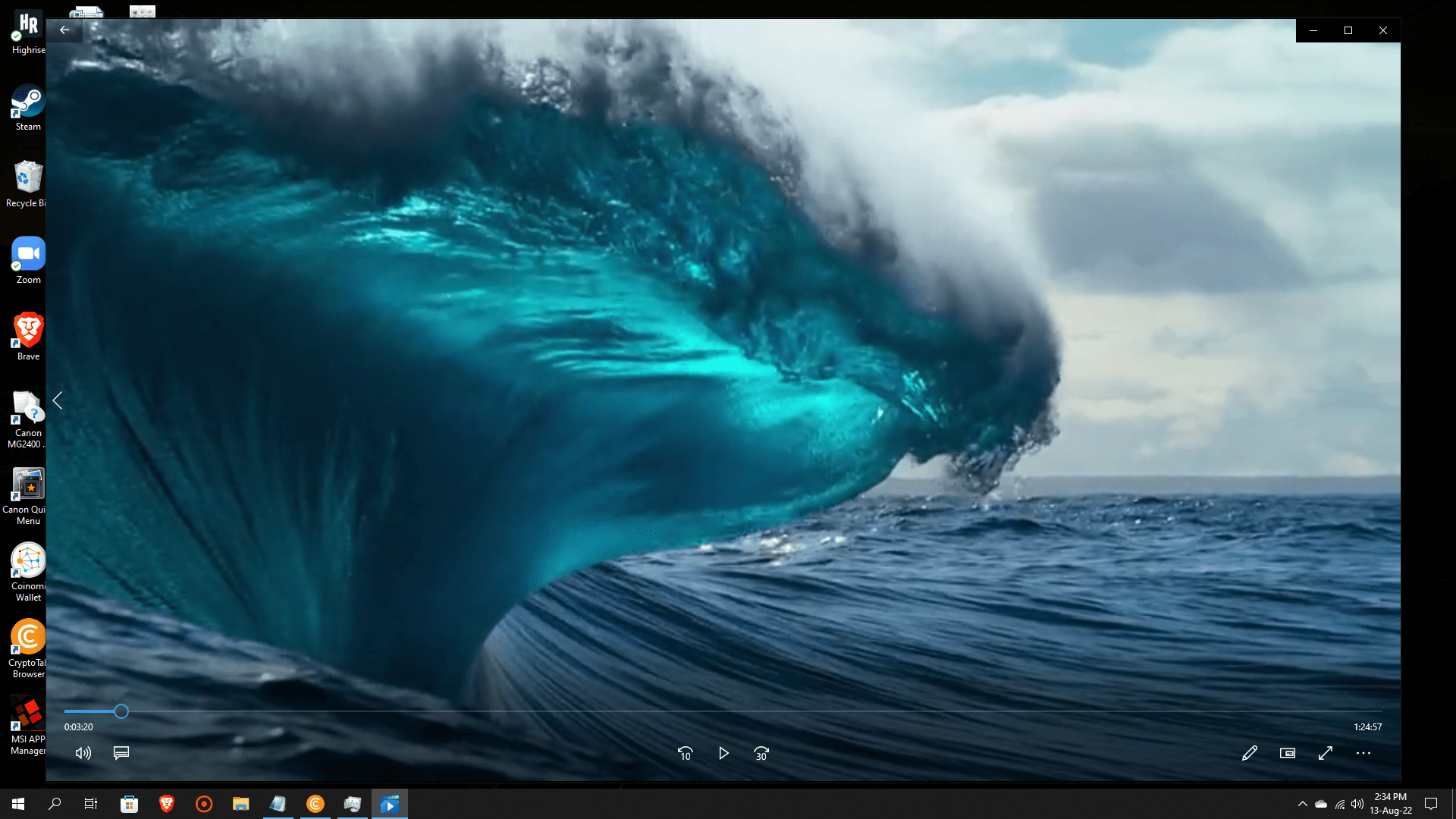Toggle full screen playback
1456x819 pixels.
tap(1326, 753)
